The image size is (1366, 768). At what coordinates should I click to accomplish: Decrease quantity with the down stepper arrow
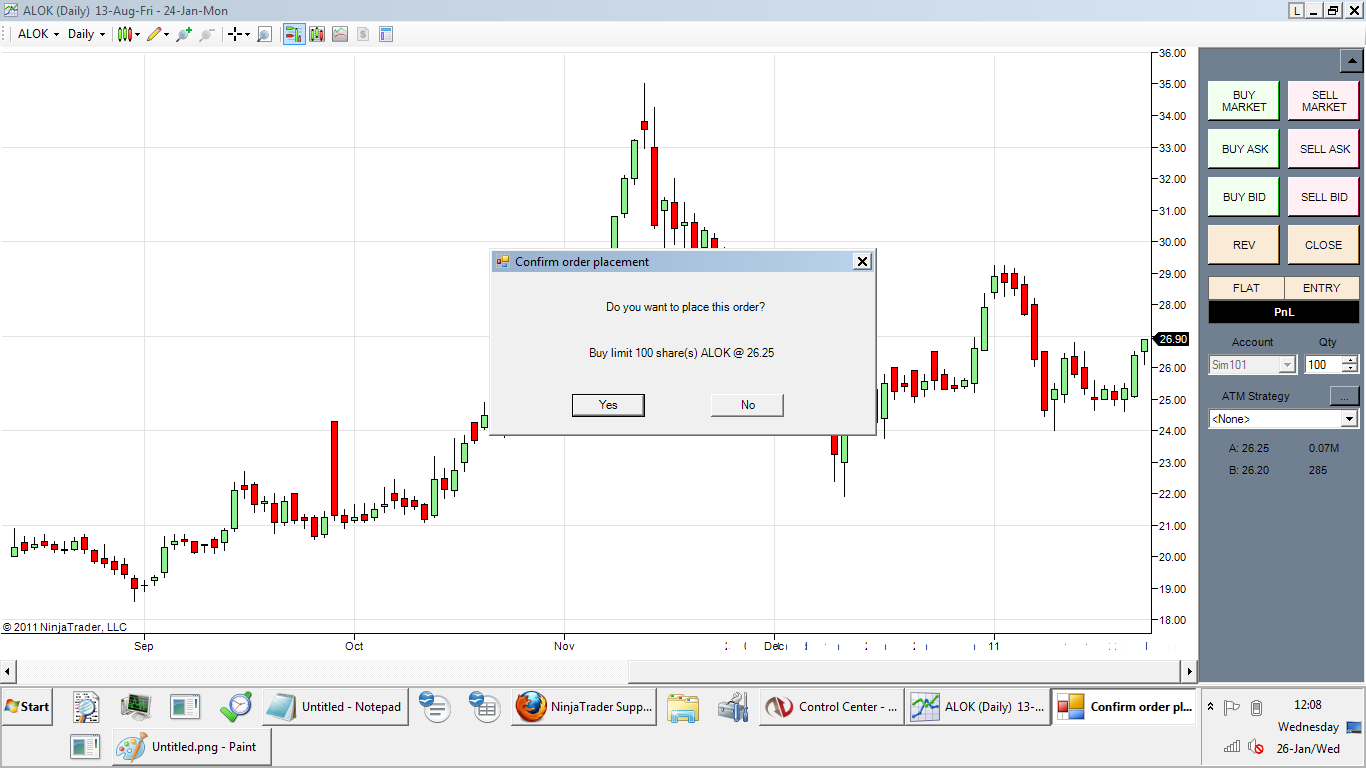[1350, 370]
